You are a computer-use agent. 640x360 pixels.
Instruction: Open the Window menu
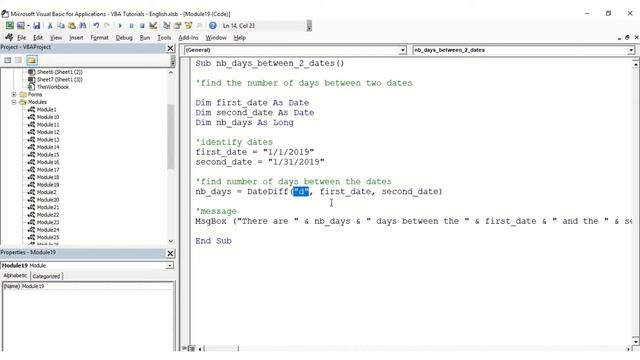pos(216,38)
